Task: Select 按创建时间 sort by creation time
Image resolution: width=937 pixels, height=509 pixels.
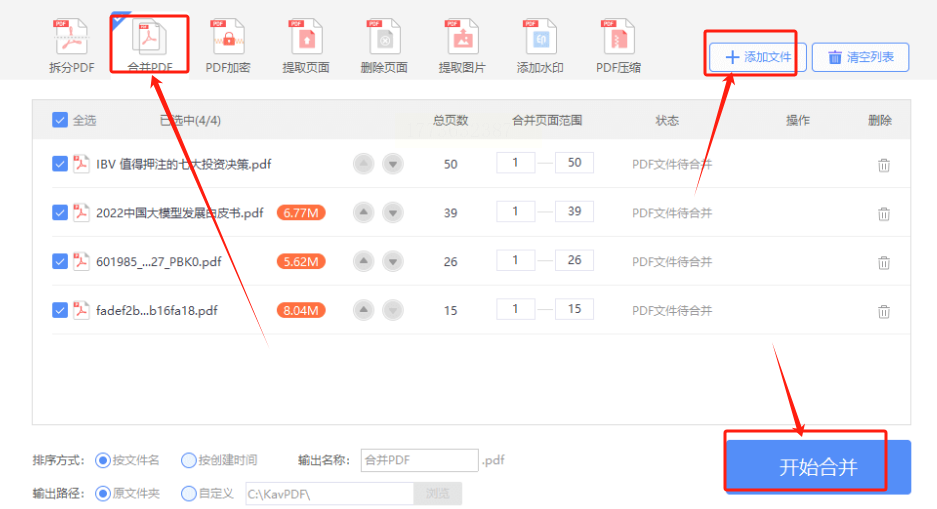Action: coord(189,460)
